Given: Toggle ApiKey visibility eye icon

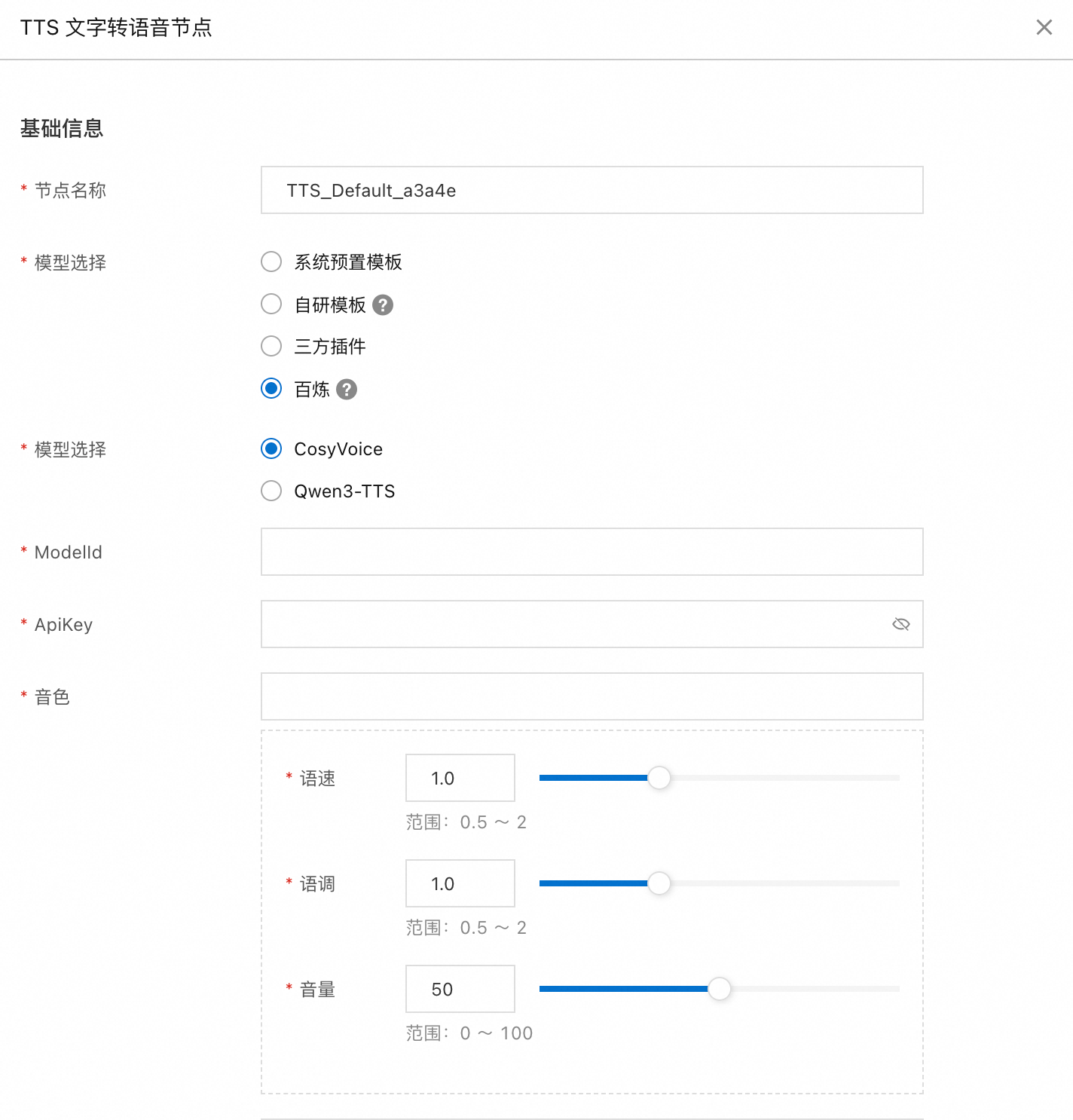Looking at the screenshot, I should [901, 624].
